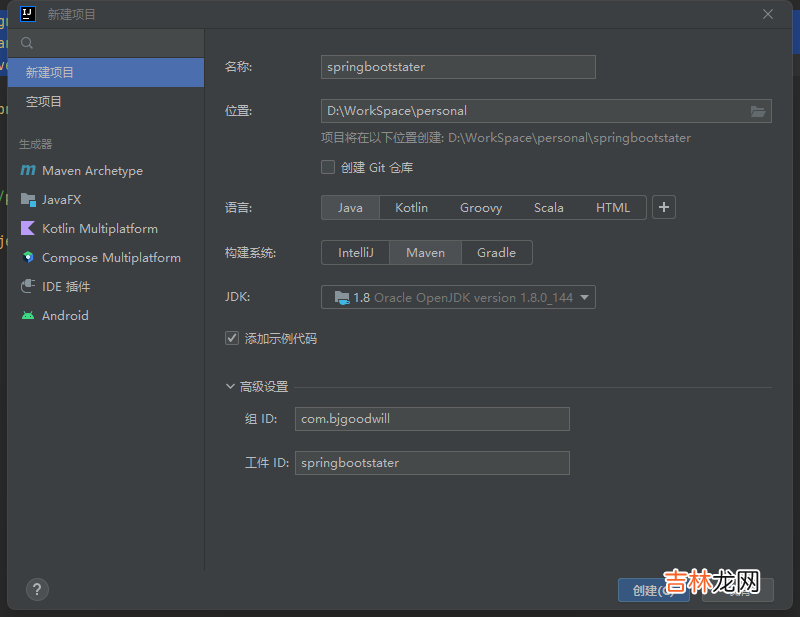
Task: Select 新建项目 in the left list
Action: point(50,73)
